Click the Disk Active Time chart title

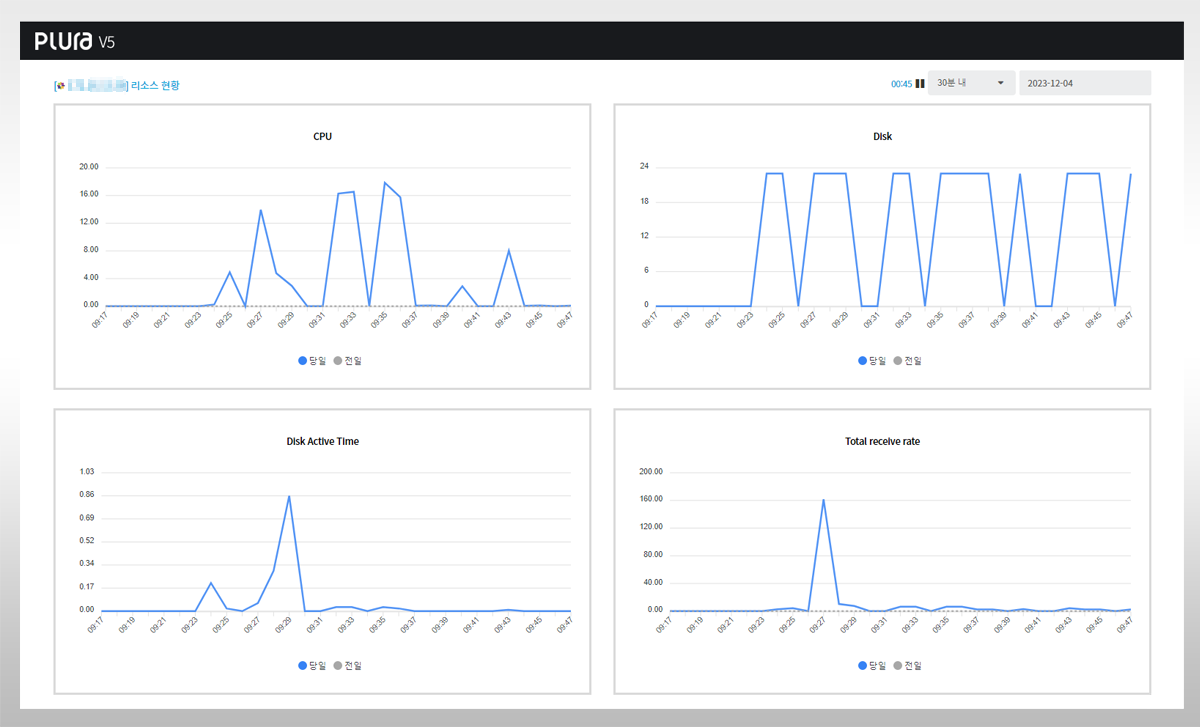pyautogui.click(x=322, y=441)
